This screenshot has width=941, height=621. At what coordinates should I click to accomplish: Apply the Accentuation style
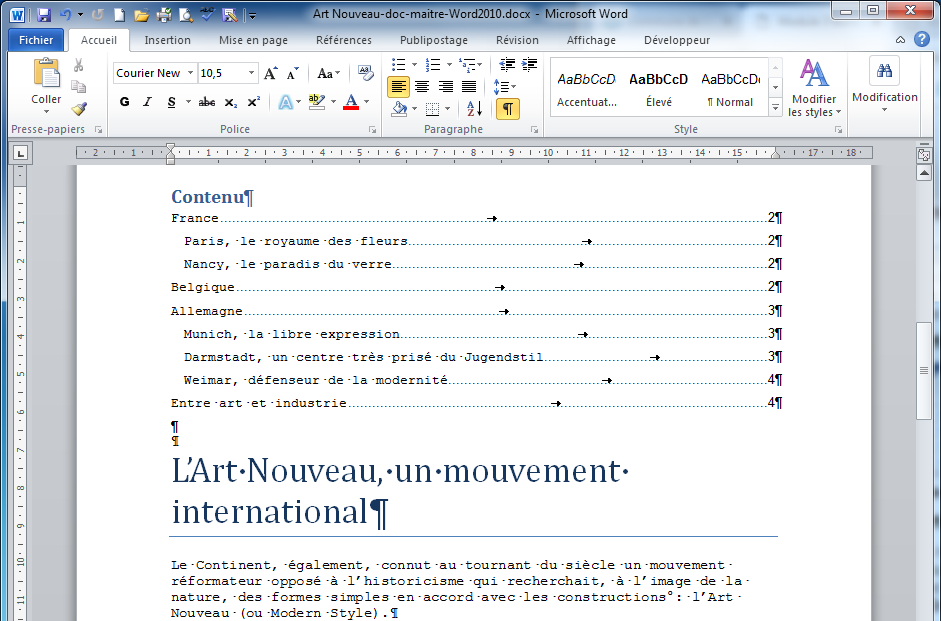coord(586,88)
